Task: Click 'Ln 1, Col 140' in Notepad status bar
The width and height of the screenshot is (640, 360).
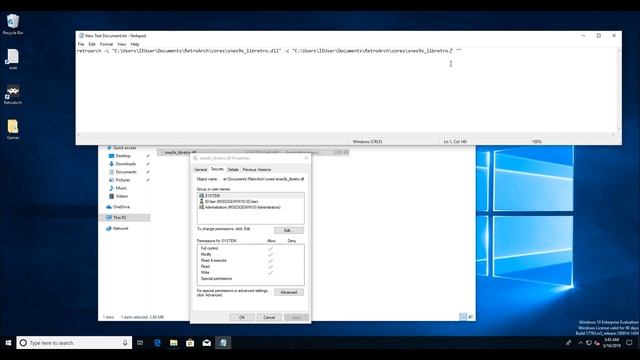Action: (x=455, y=142)
